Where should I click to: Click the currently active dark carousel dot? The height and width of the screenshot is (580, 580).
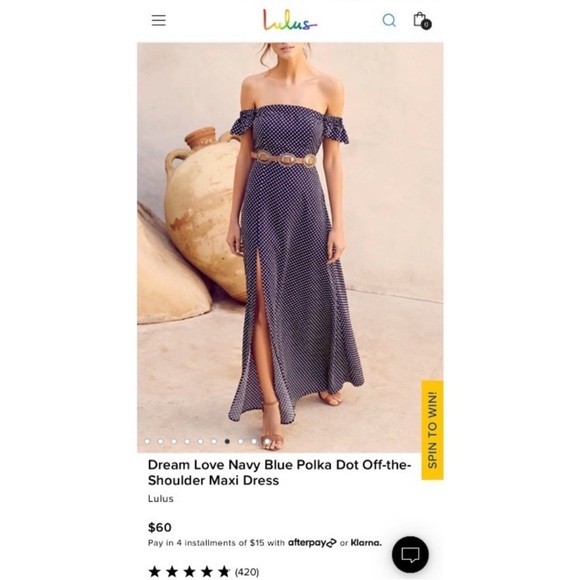click(227, 441)
